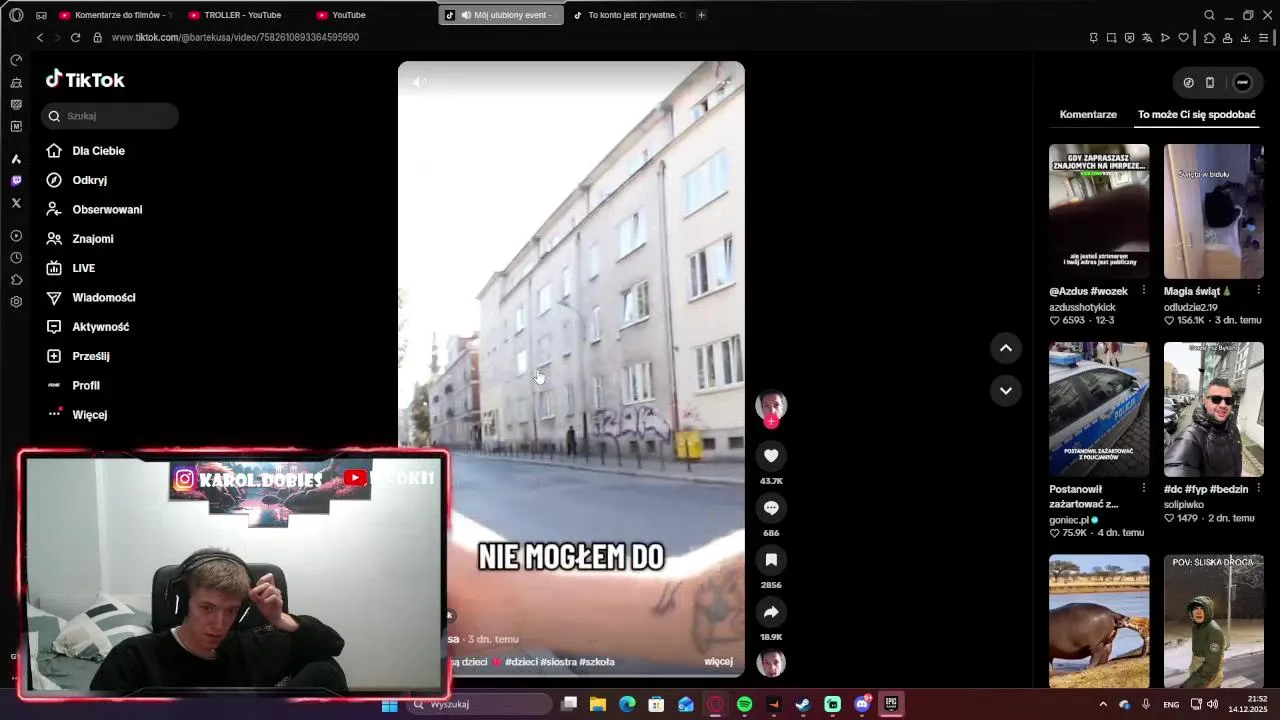Open options for @Azdus #wozek video
The image size is (1280, 720).
1144,291
